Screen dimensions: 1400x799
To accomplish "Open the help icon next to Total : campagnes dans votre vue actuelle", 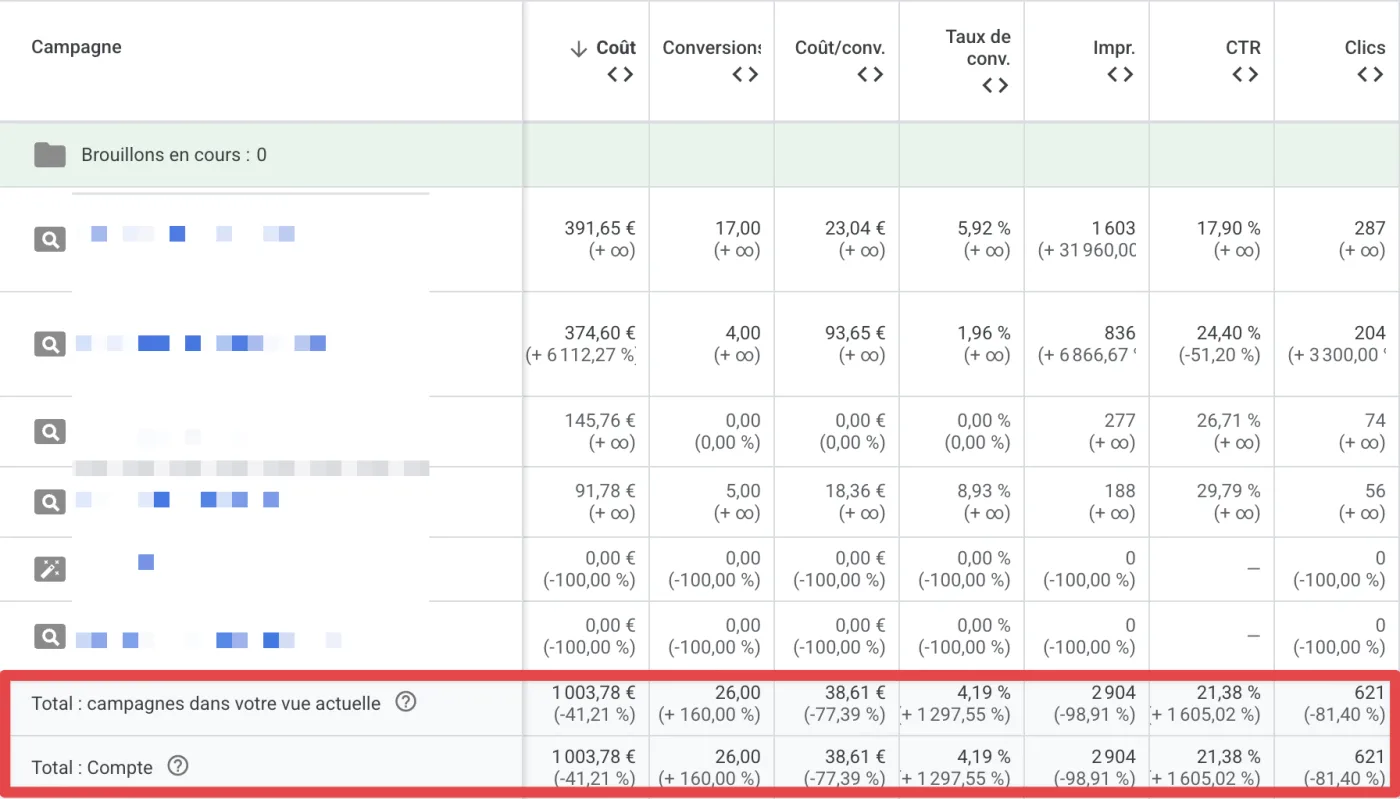I will [405, 702].
